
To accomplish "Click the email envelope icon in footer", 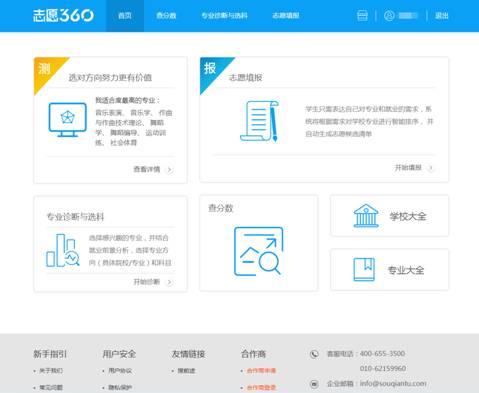I will point(314,384).
